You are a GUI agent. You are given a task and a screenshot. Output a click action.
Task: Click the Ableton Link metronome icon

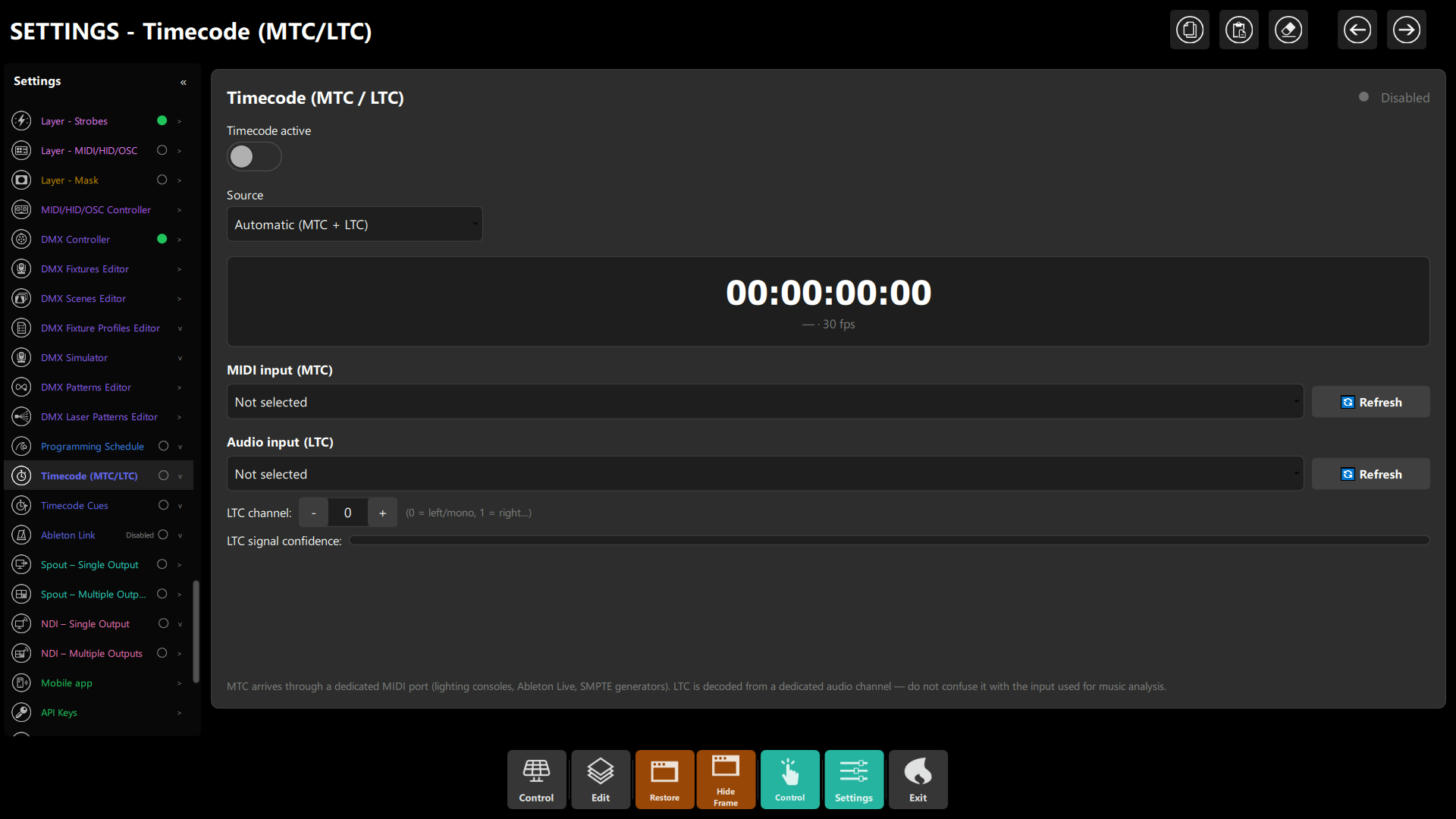click(x=21, y=535)
